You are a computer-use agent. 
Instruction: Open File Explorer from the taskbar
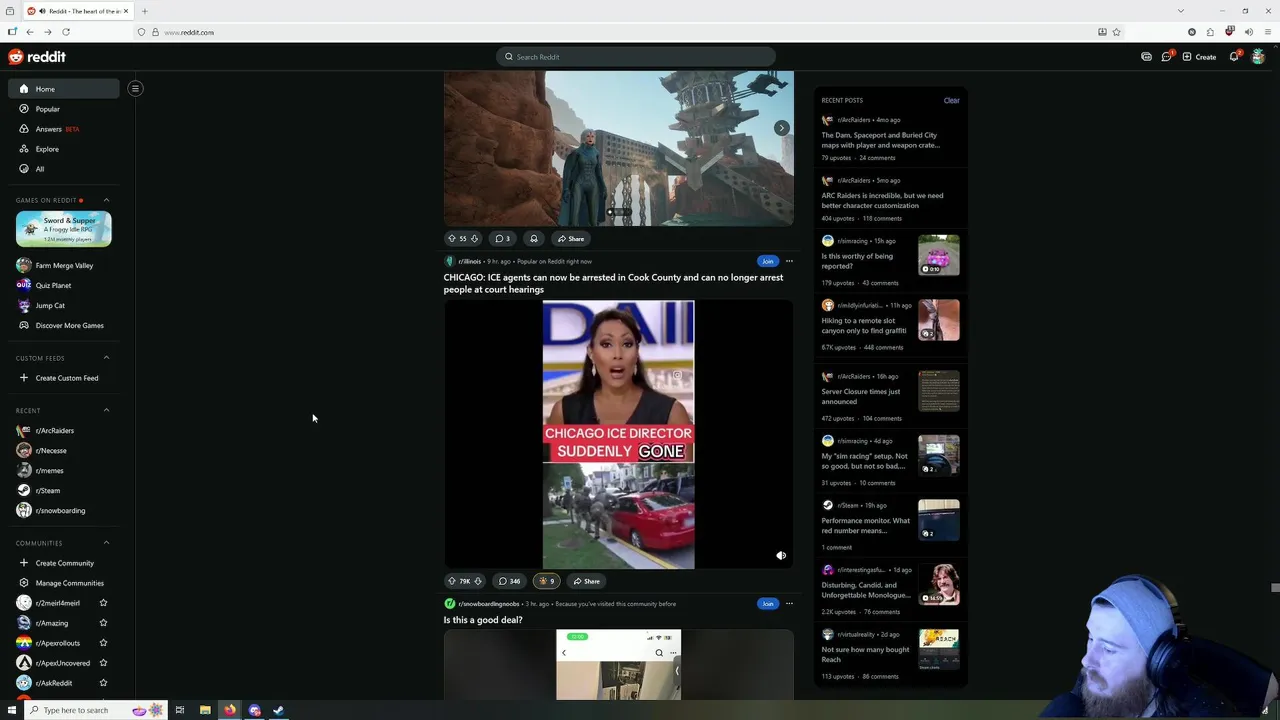click(x=205, y=710)
